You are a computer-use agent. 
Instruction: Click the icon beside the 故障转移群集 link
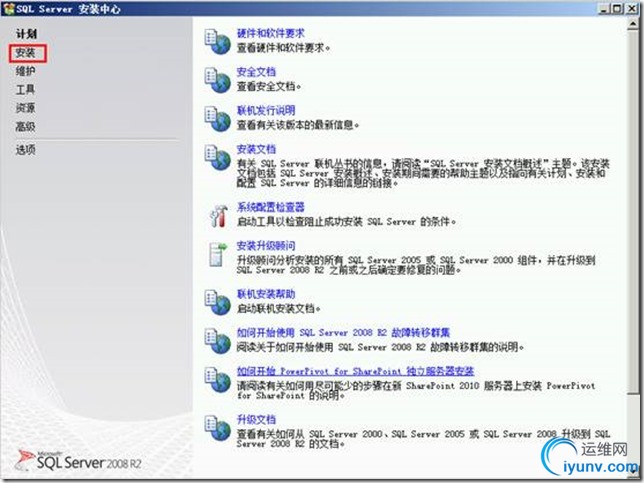(x=218, y=340)
